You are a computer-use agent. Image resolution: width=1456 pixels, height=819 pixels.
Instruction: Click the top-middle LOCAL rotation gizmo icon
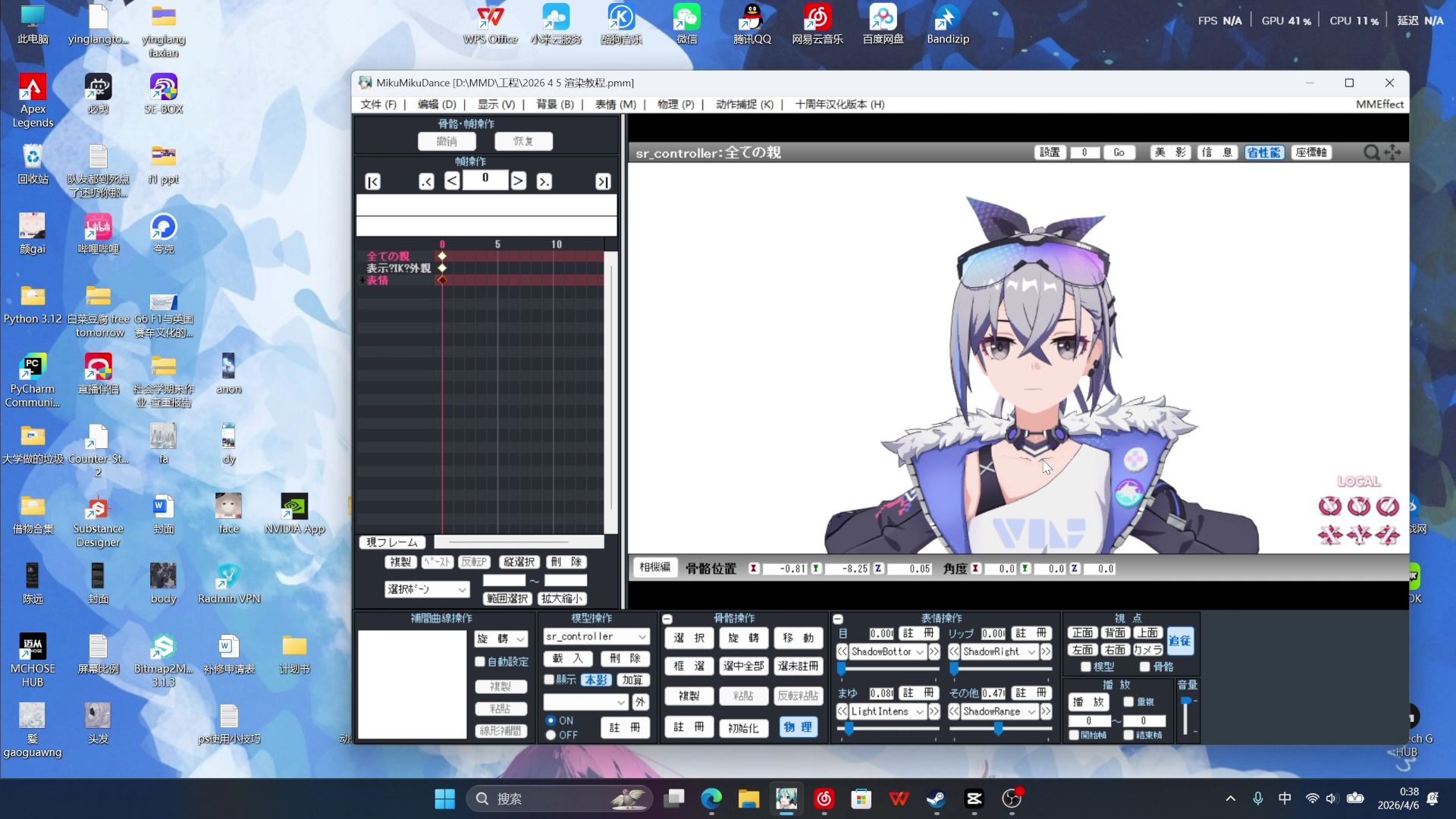click(1358, 506)
